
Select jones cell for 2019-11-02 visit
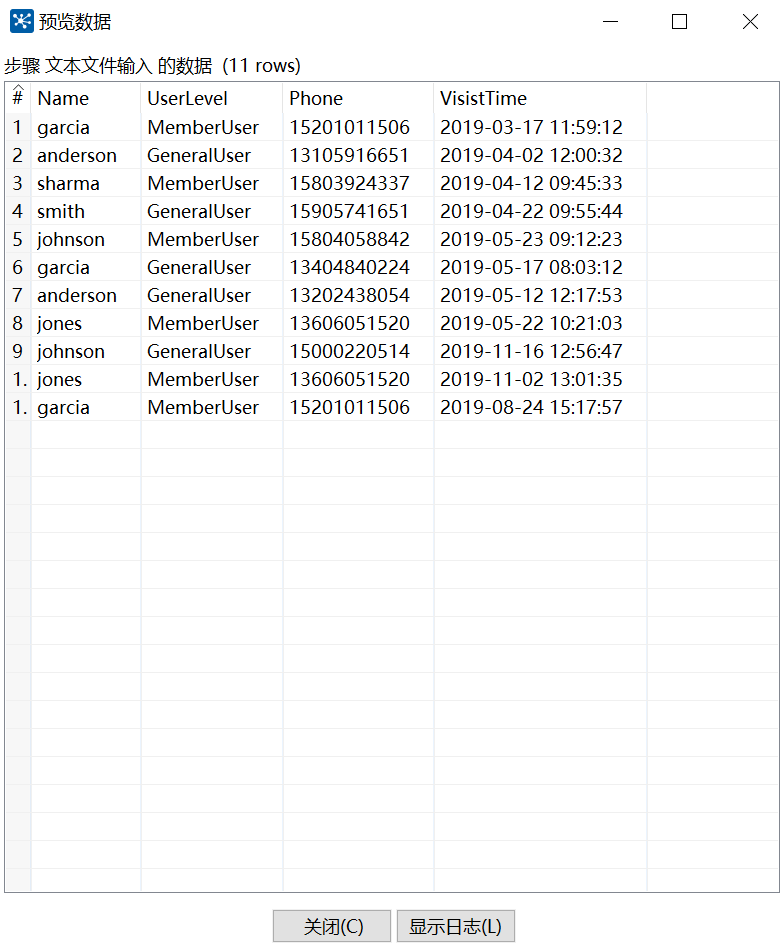[x=86, y=379]
